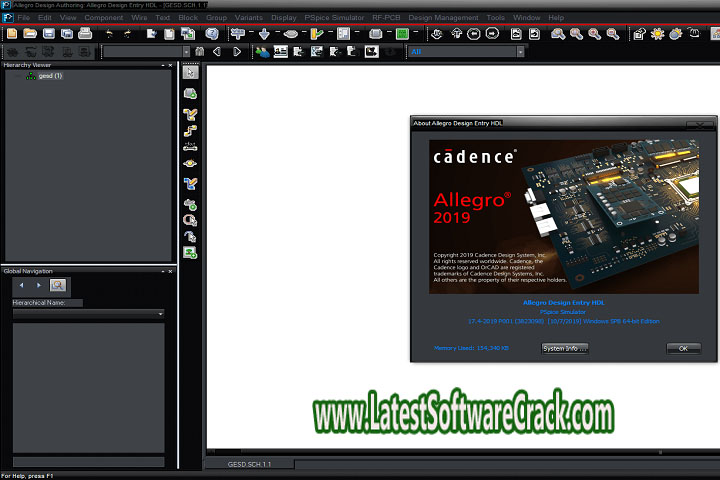Open the Variants menu
Image resolution: width=720 pixels, height=480 pixels.
click(249, 17)
